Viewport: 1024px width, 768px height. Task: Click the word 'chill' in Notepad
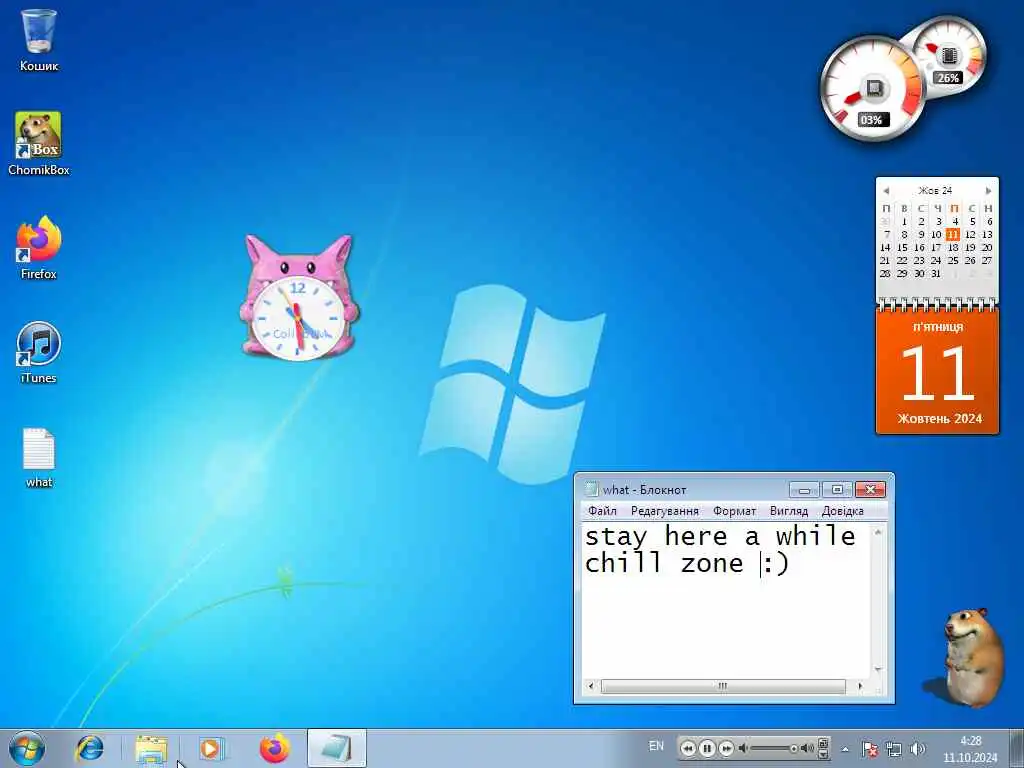click(623, 563)
